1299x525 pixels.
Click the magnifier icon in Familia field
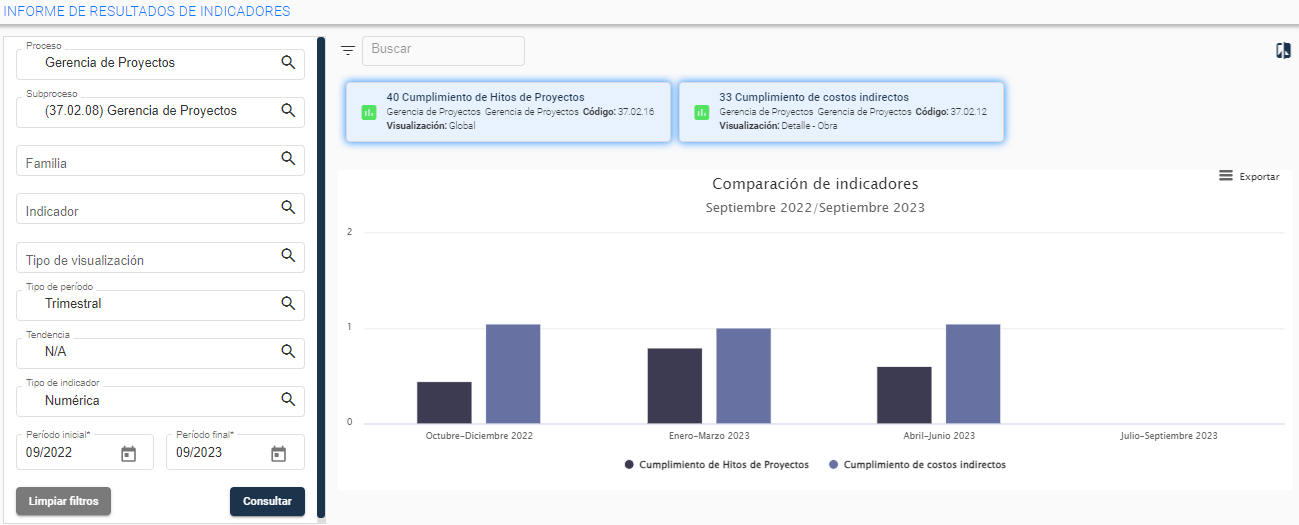(288, 158)
